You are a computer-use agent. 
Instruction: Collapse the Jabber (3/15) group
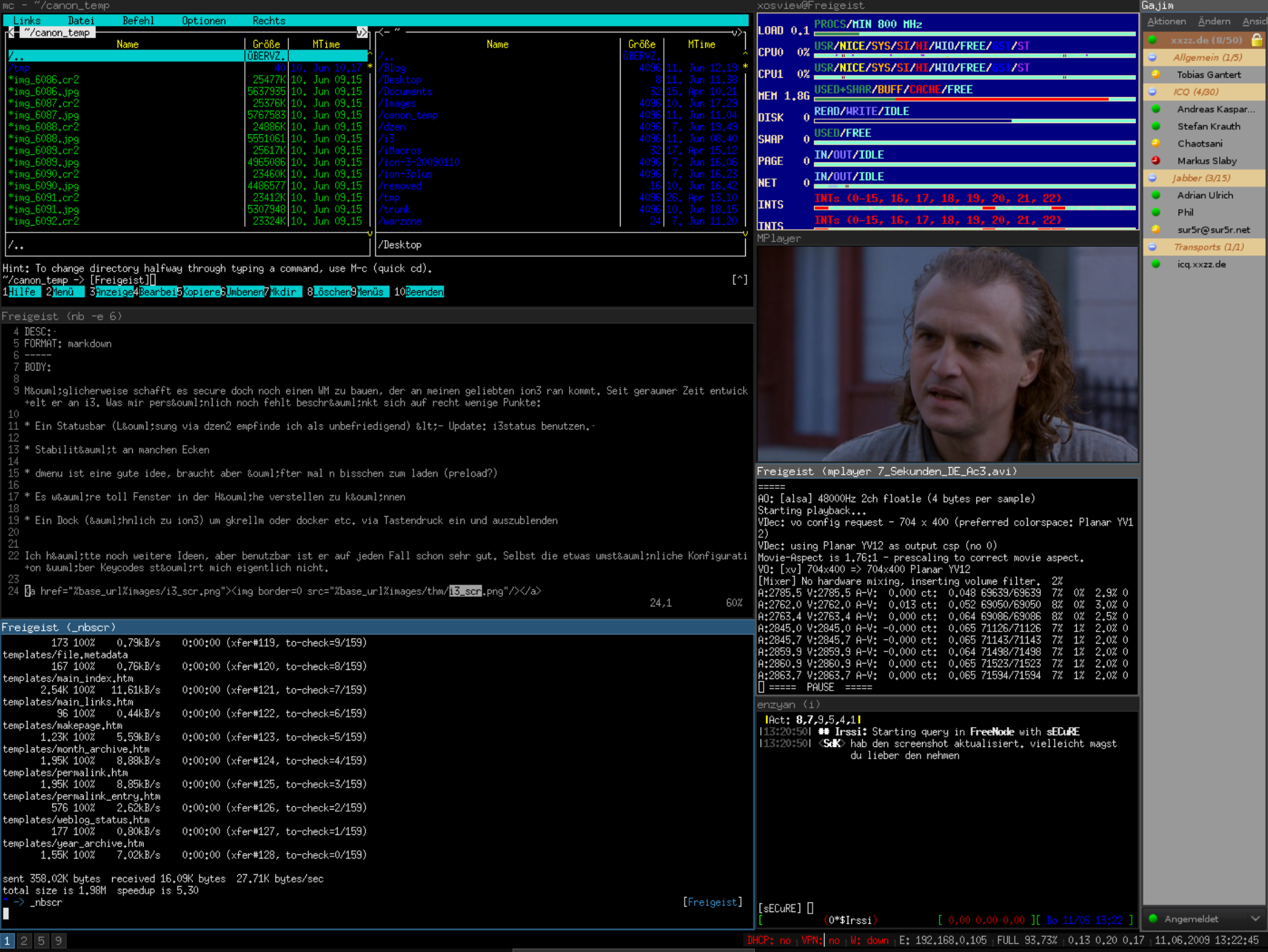(1152, 177)
